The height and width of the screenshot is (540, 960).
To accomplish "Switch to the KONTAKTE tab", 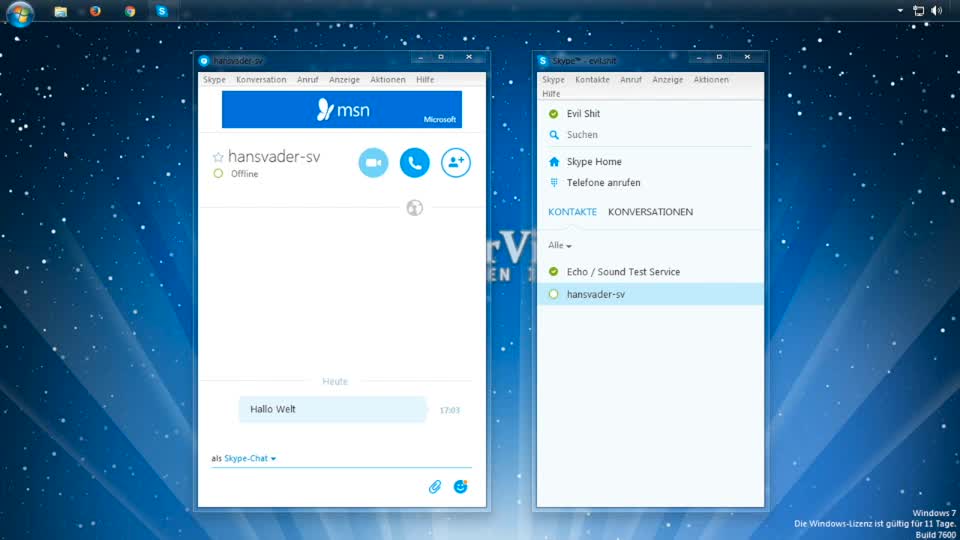I will [572, 212].
